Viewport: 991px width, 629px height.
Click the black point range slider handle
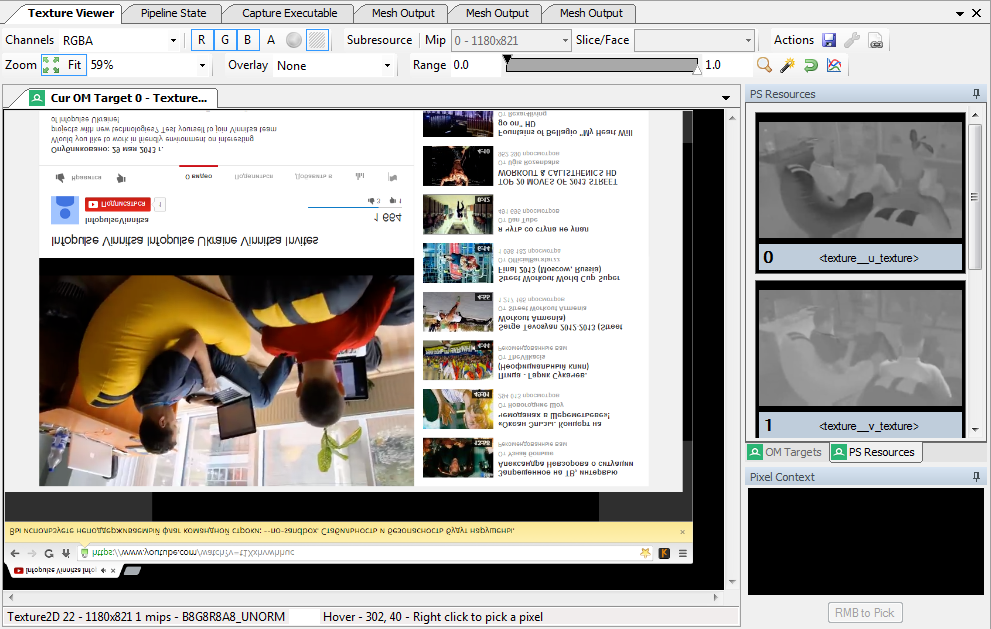pyautogui.click(x=507, y=59)
